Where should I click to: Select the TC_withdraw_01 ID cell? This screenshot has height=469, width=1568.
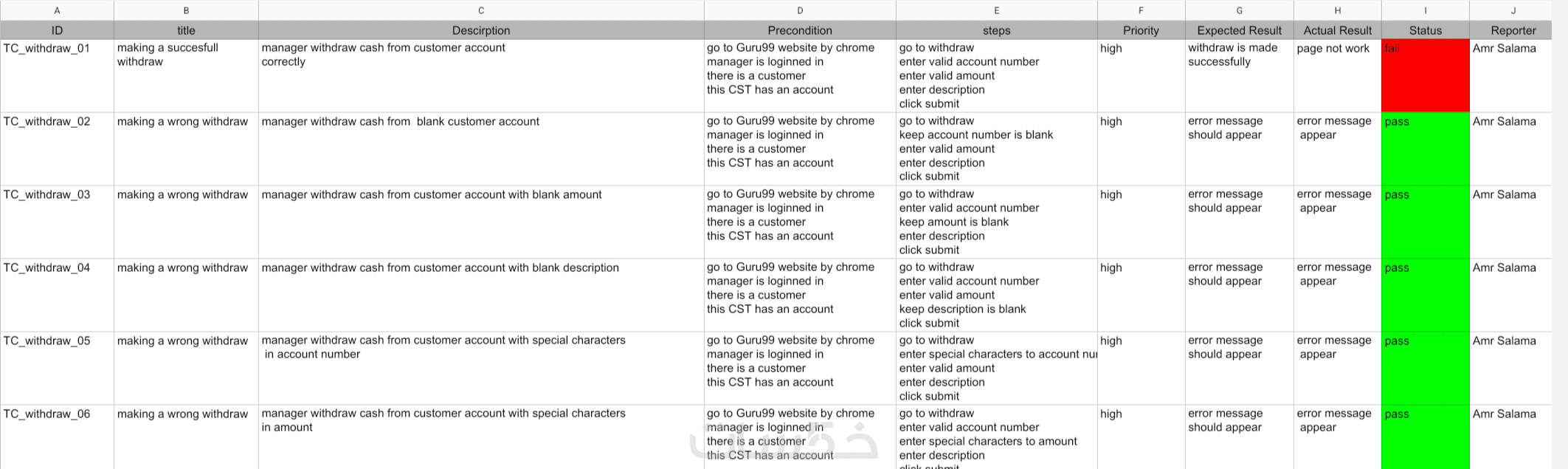[57, 75]
